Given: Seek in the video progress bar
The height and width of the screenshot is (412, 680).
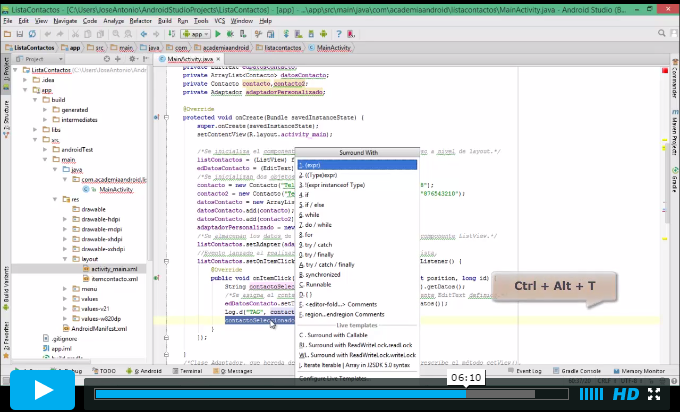Looking at the screenshot, I should click(x=331, y=394).
